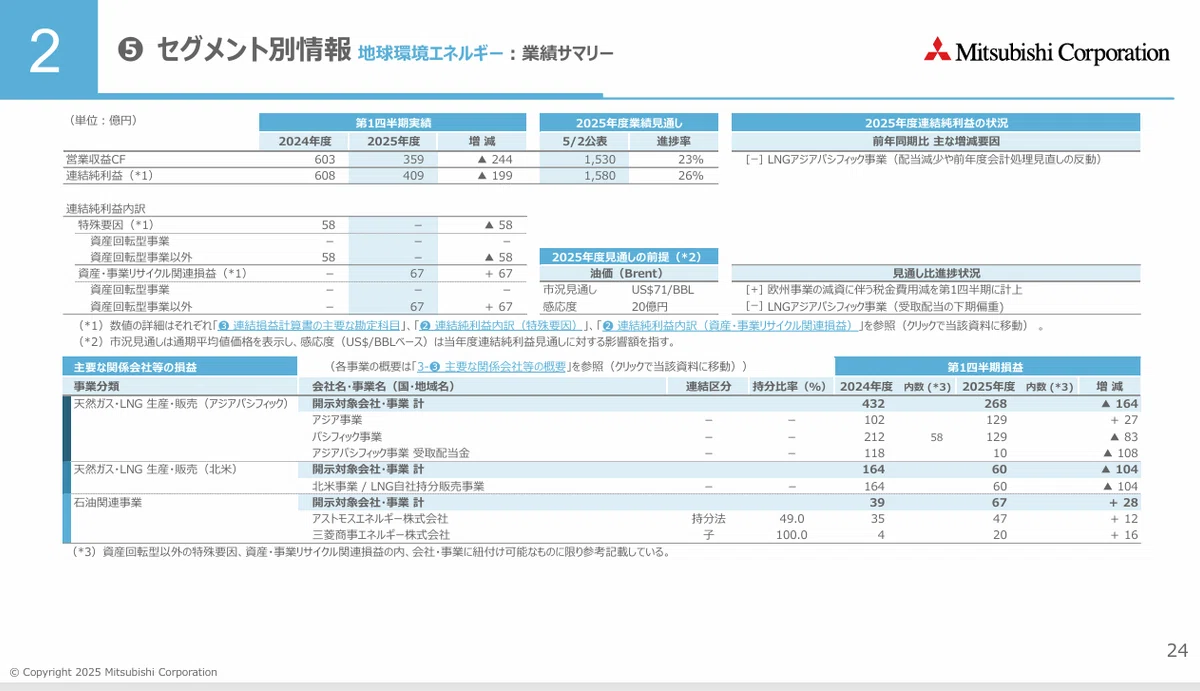Select the oil price US$71/BBL
Screen dimensions: 1200x691
(663, 290)
